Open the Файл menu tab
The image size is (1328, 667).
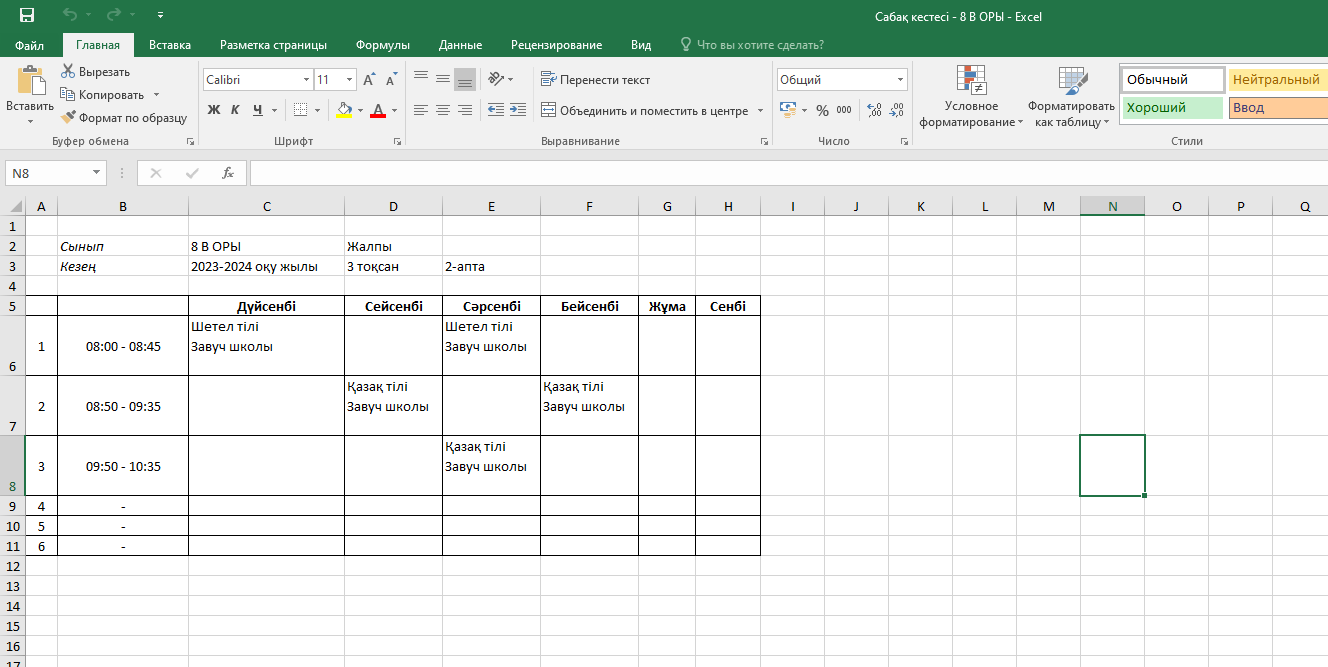click(x=29, y=45)
